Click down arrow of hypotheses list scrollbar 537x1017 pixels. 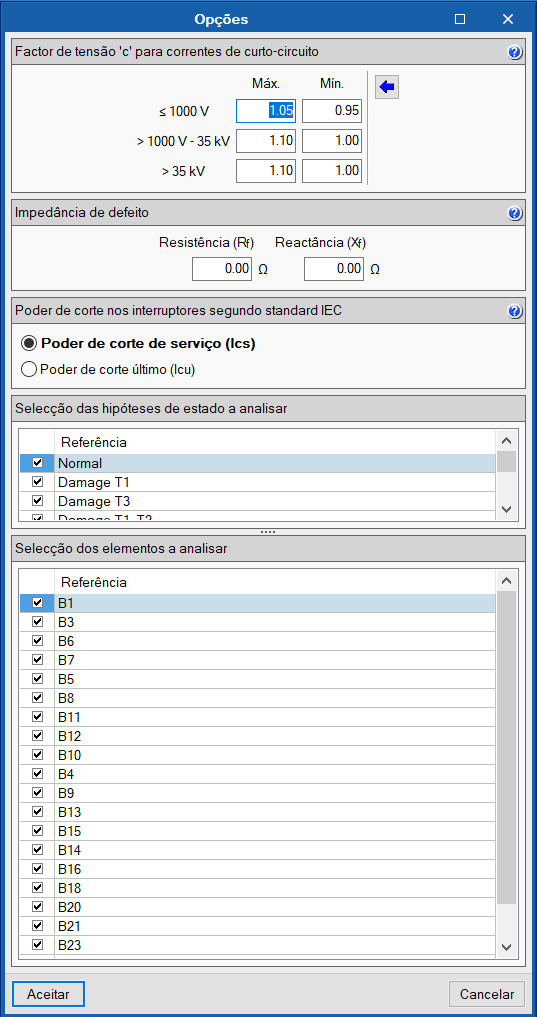pyautogui.click(x=507, y=509)
